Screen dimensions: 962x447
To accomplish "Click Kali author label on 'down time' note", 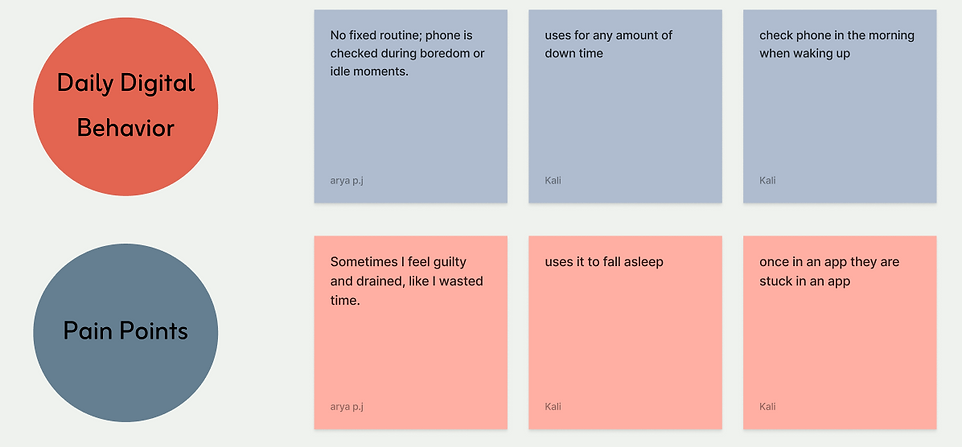I will (x=553, y=180).
